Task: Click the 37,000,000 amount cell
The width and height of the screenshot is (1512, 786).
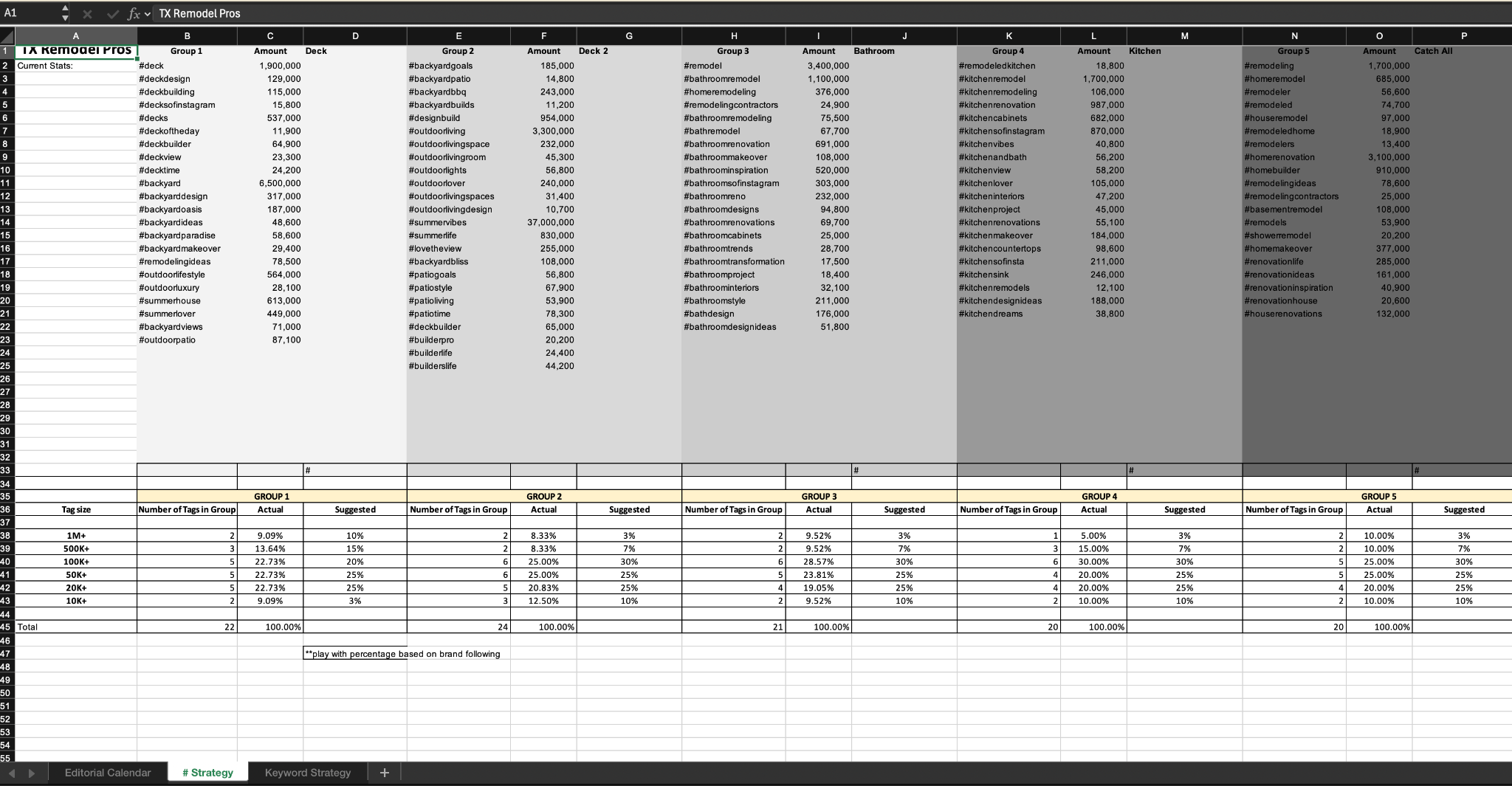Action: point(543,223)
